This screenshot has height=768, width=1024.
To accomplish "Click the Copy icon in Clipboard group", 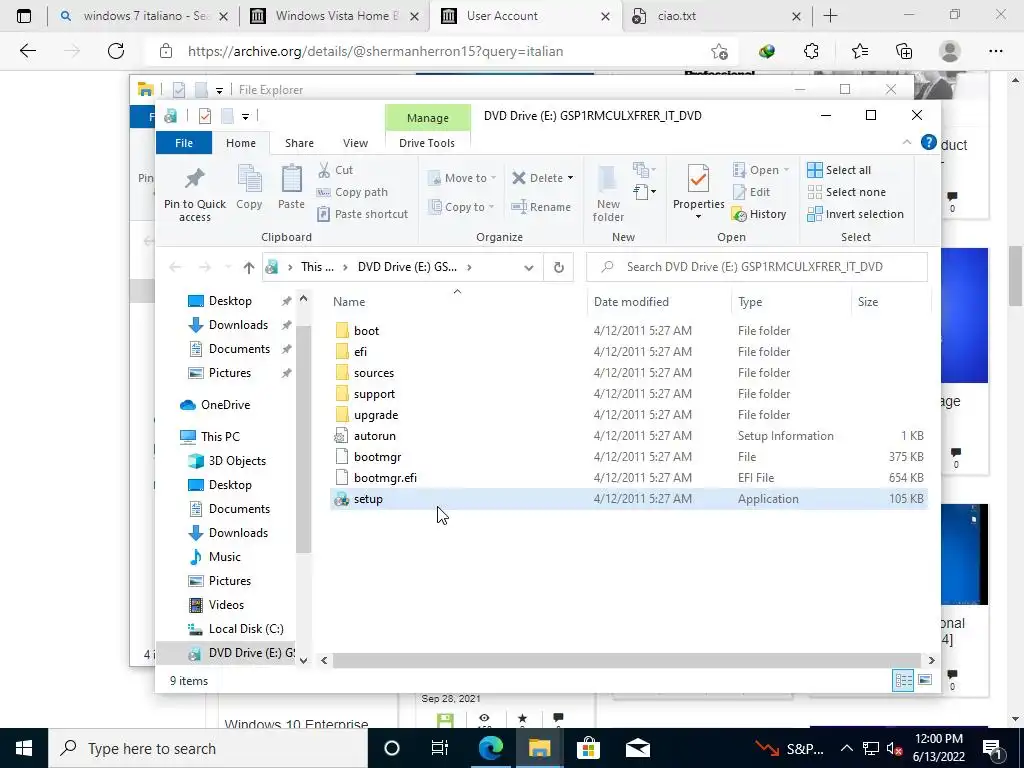I will click(x=249, y=179).
